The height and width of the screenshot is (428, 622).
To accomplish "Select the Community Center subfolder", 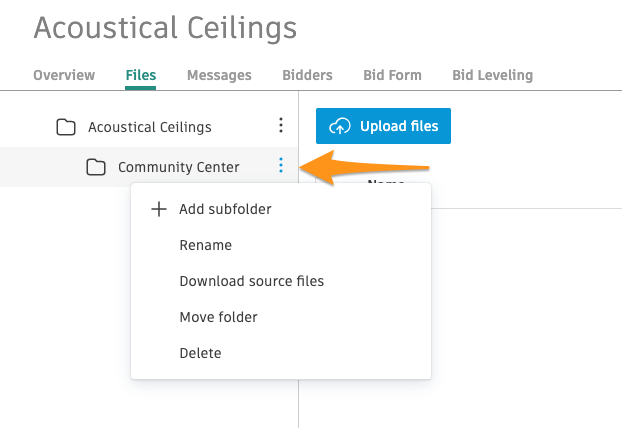I will click(x=178, y=167).
